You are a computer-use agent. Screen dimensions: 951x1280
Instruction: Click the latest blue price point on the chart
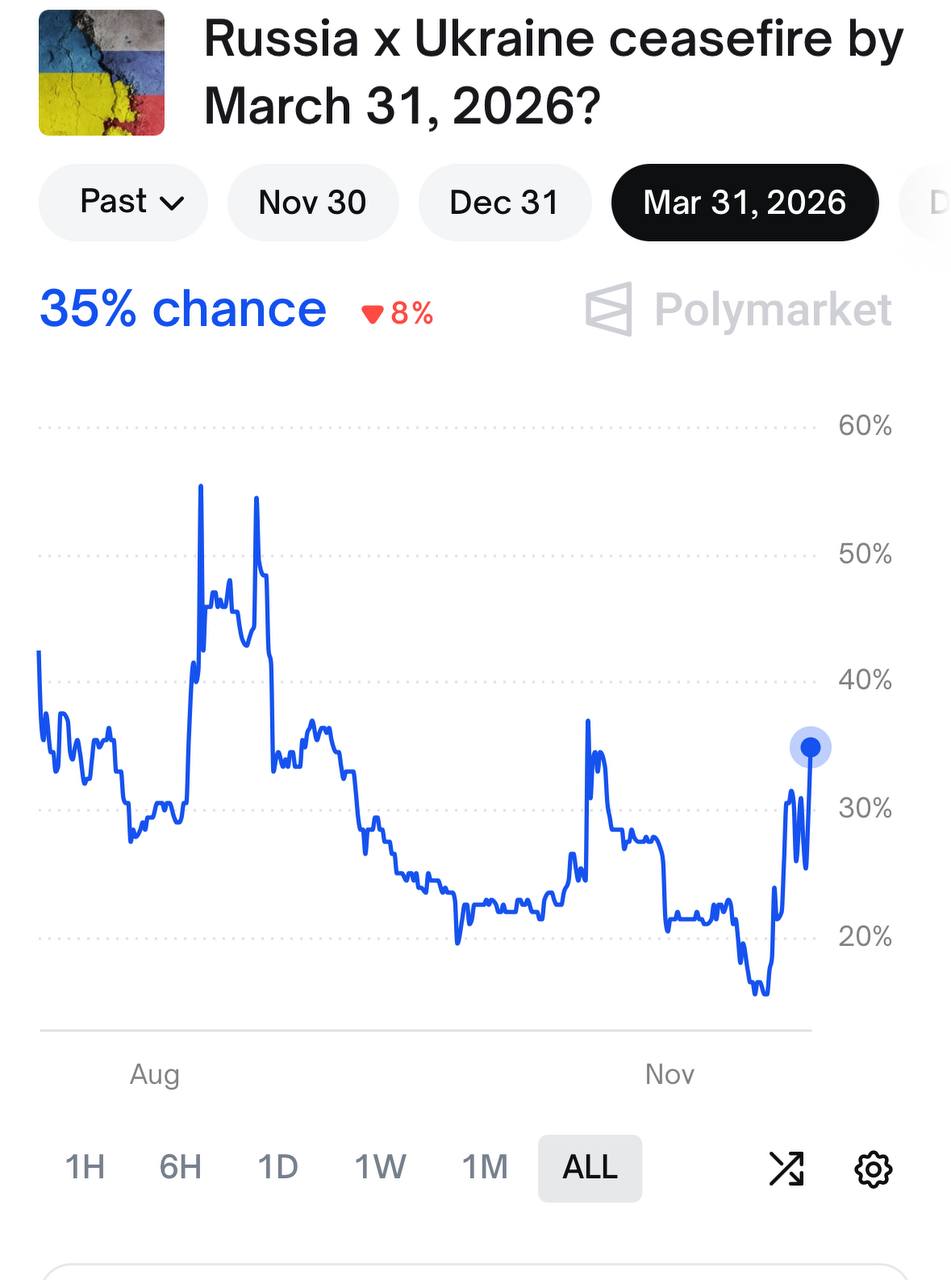coord(810,746)
